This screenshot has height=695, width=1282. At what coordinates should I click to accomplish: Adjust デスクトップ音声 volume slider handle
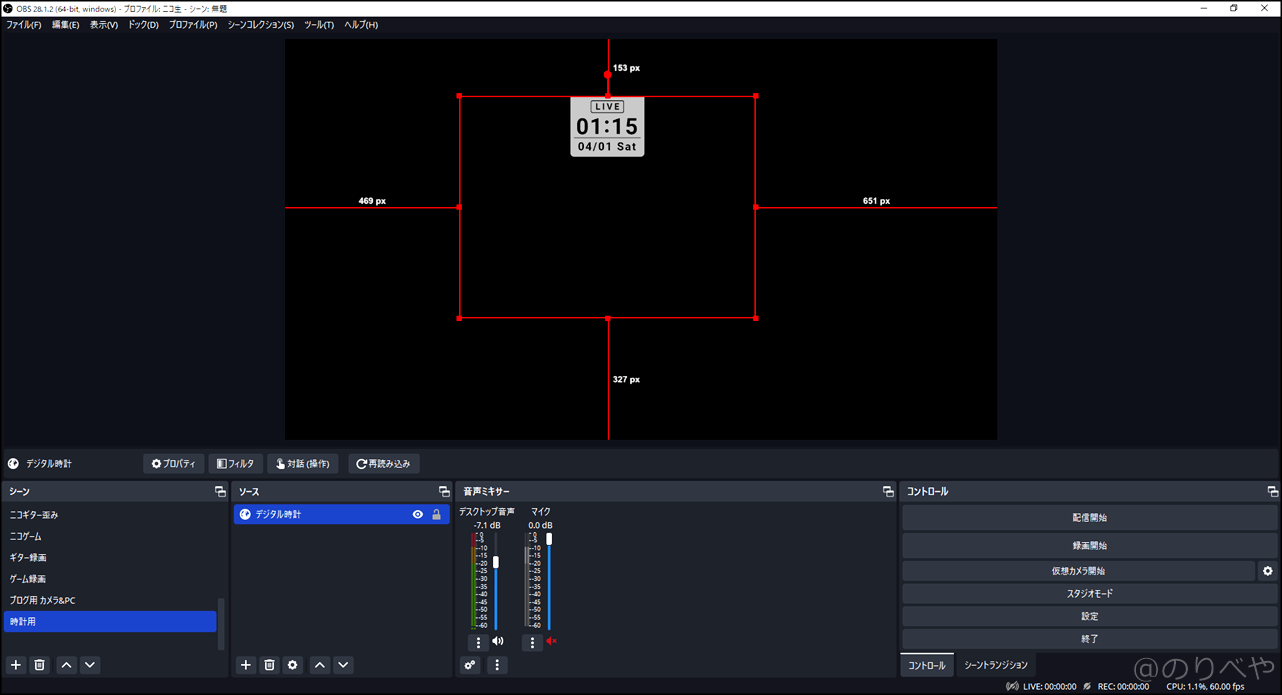[x=496, y=562]
